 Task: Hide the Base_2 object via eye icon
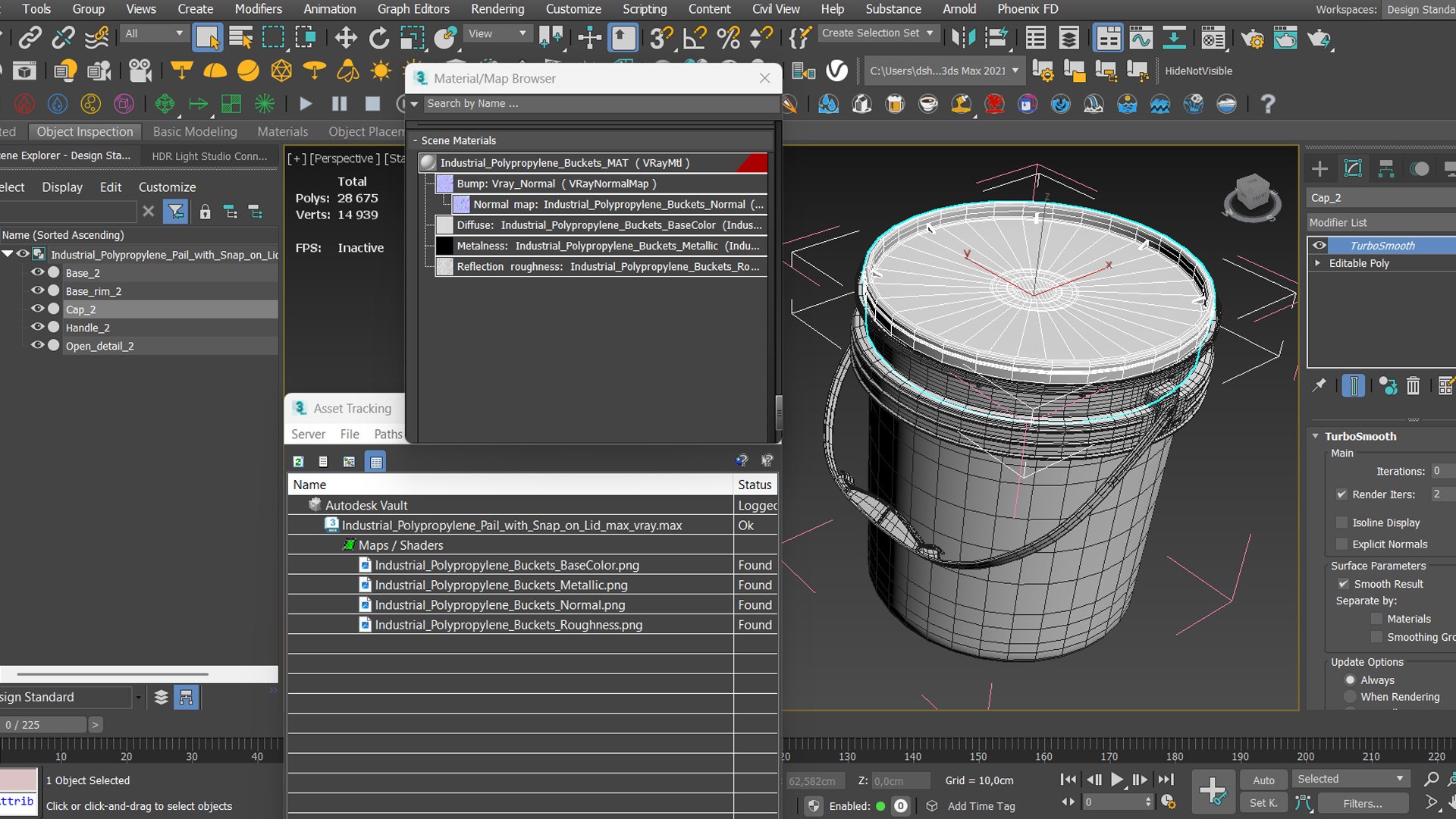[x=36, y=272]
